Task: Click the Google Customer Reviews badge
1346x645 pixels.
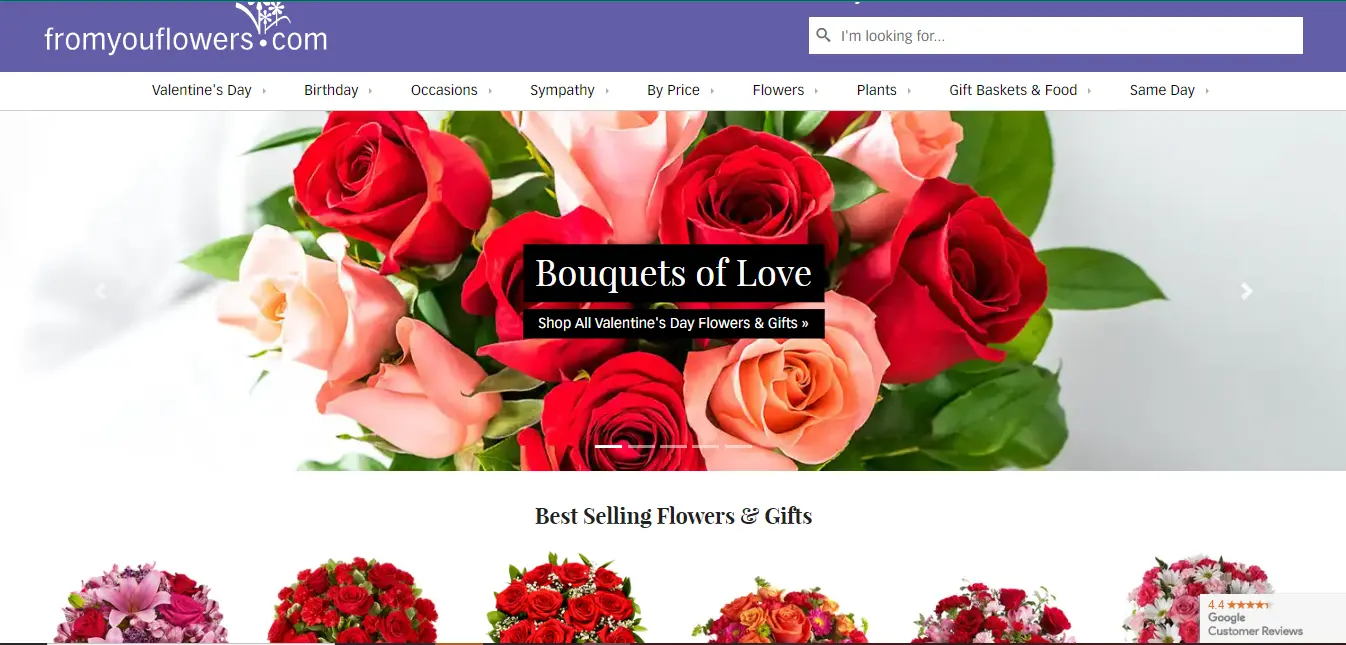Action: pyautogui.click(x=1272, y=618)
